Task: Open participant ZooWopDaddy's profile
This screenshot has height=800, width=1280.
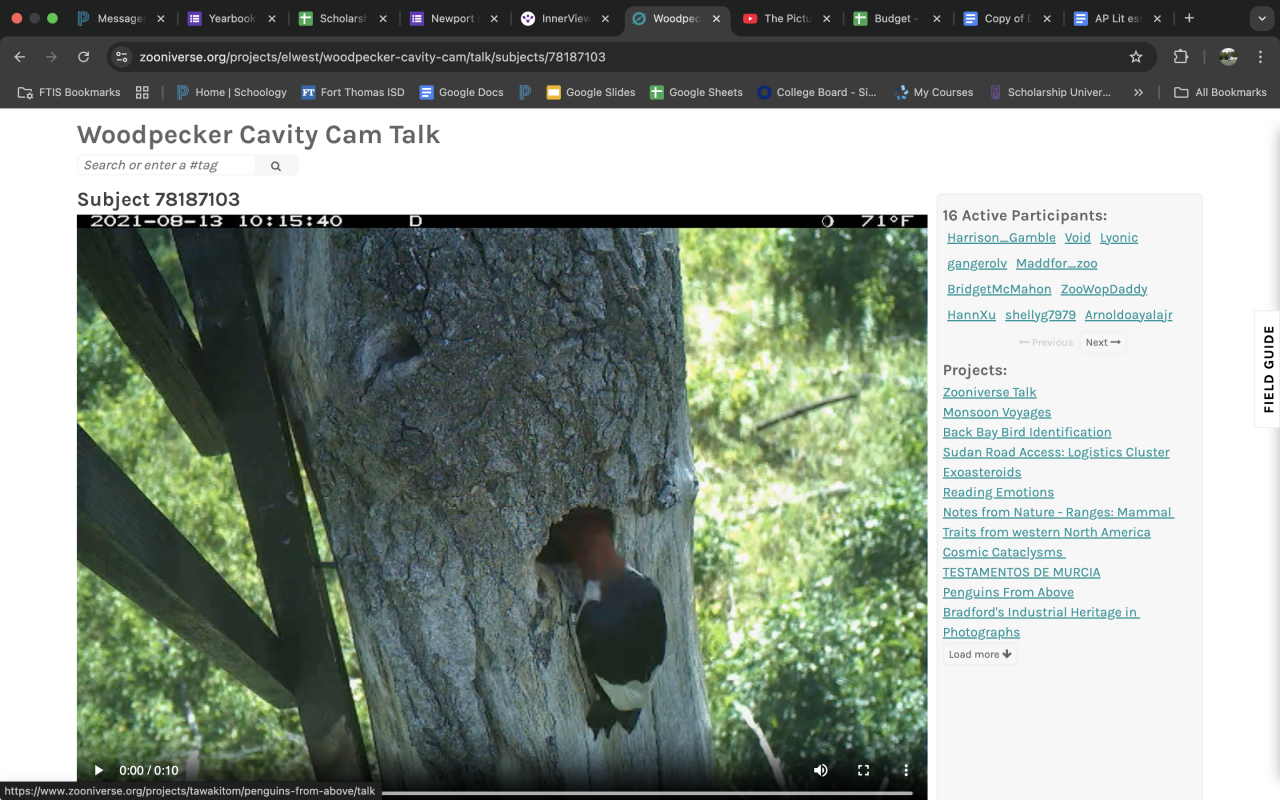Action: [1104, 289]
